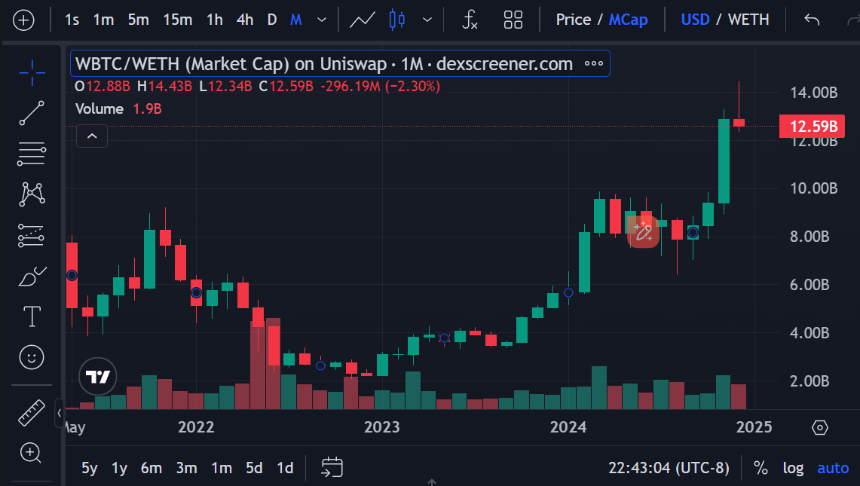Open chart settings gear icon

[820, 427]
